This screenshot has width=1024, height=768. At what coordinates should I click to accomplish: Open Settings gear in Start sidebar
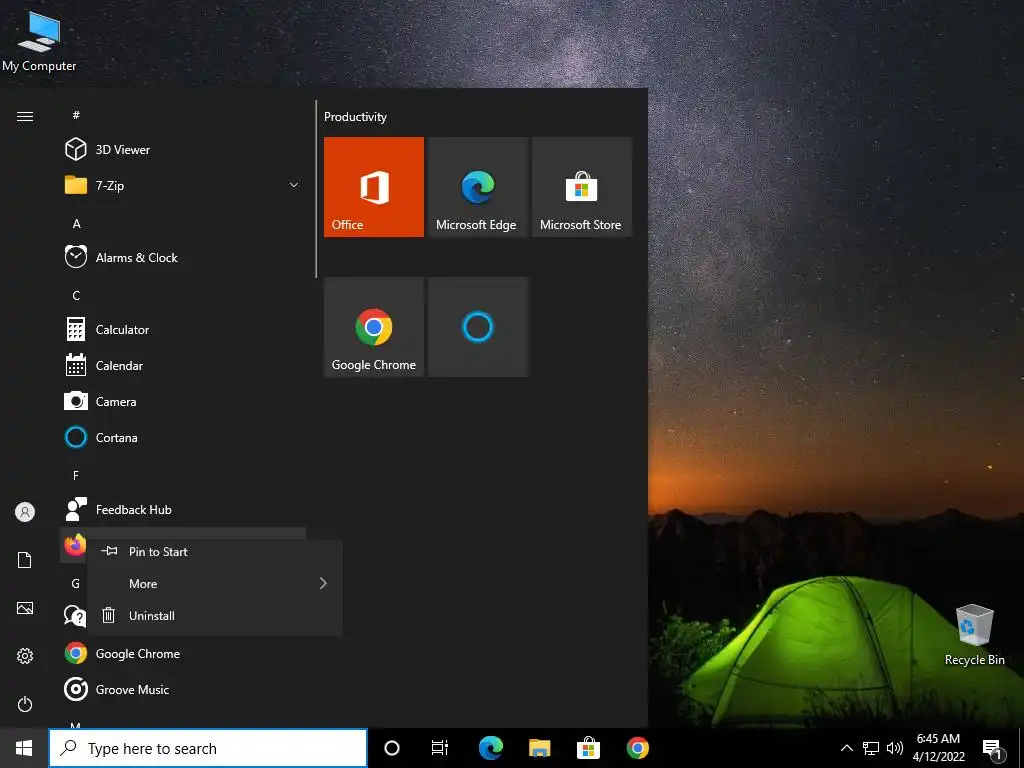tap(25, 656)
